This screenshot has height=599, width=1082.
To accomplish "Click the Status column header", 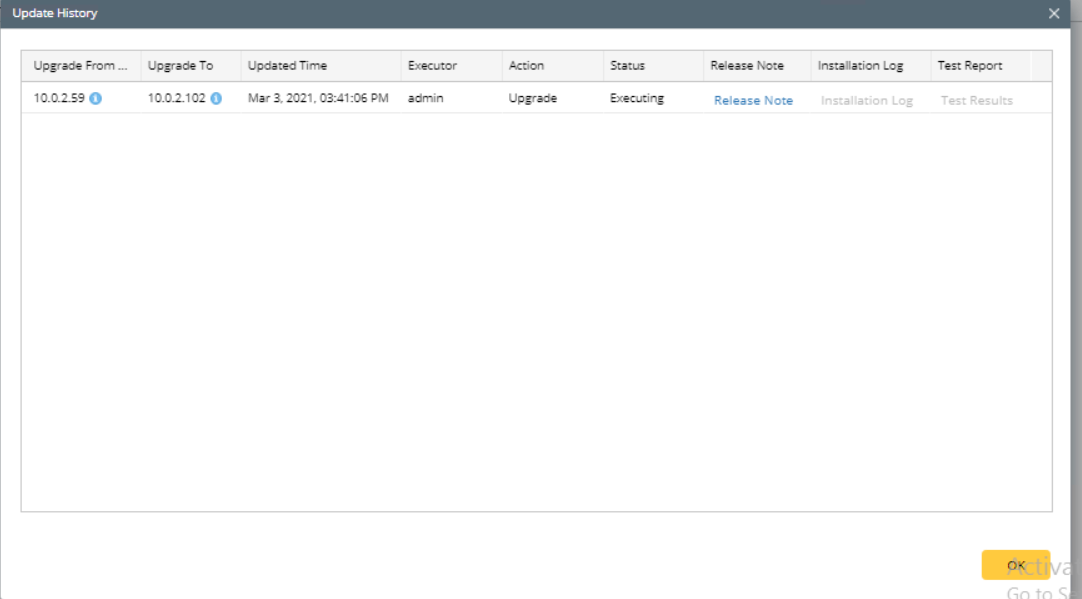I will (x=653, y=66).
